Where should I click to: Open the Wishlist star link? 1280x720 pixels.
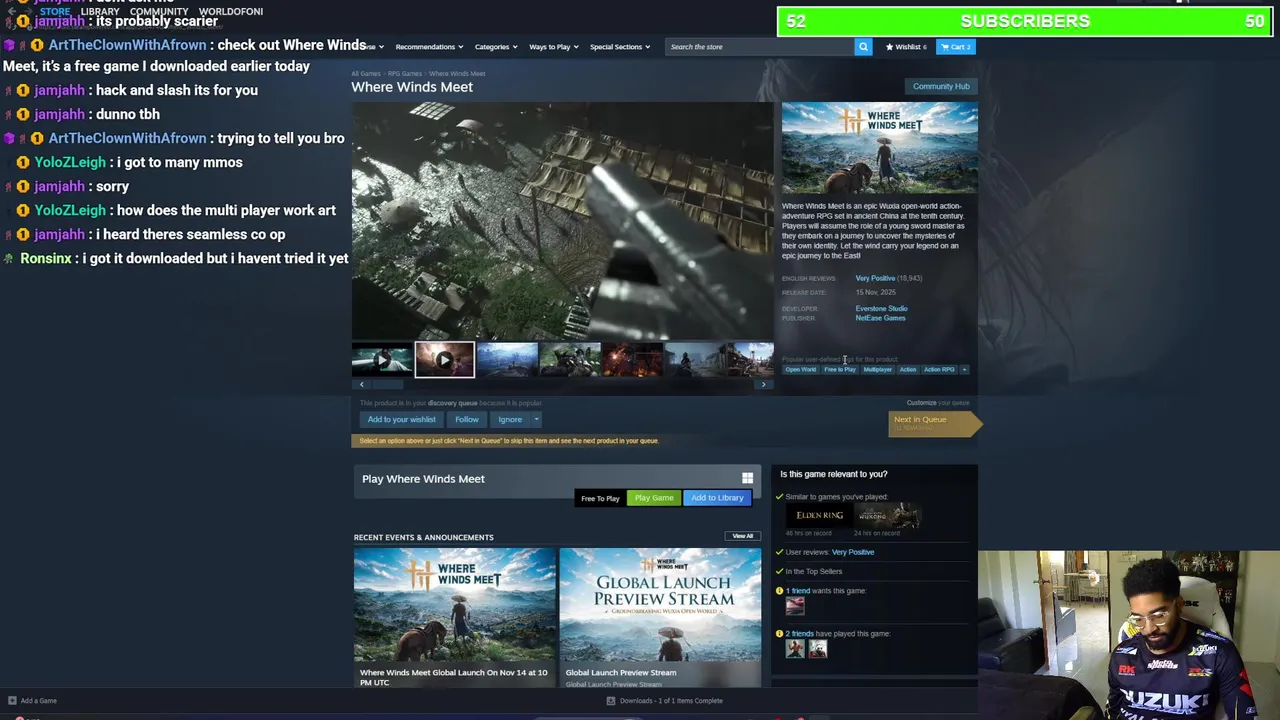click(x=906, y=47)
